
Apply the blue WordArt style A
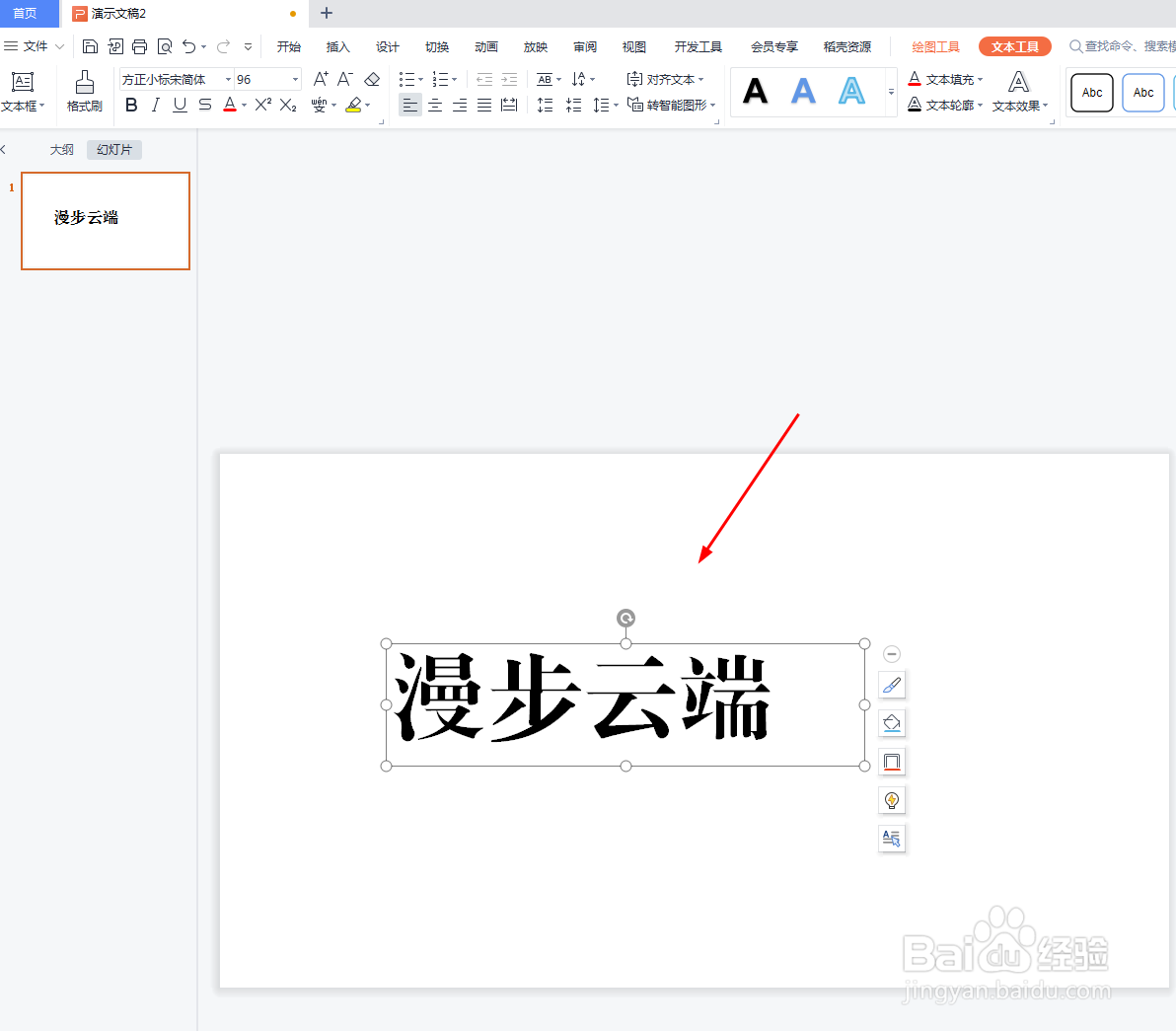coord(803,91)
